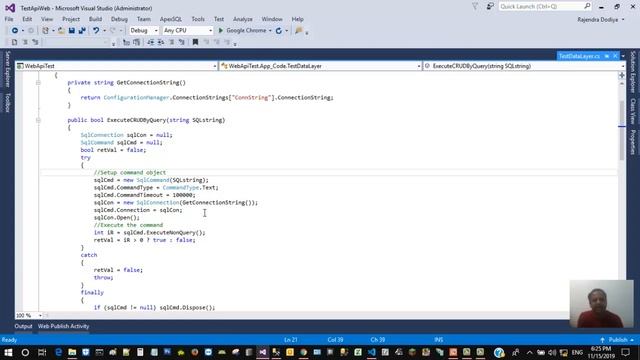Open the Toolbox side panel
640x360 pixels.
7,102
